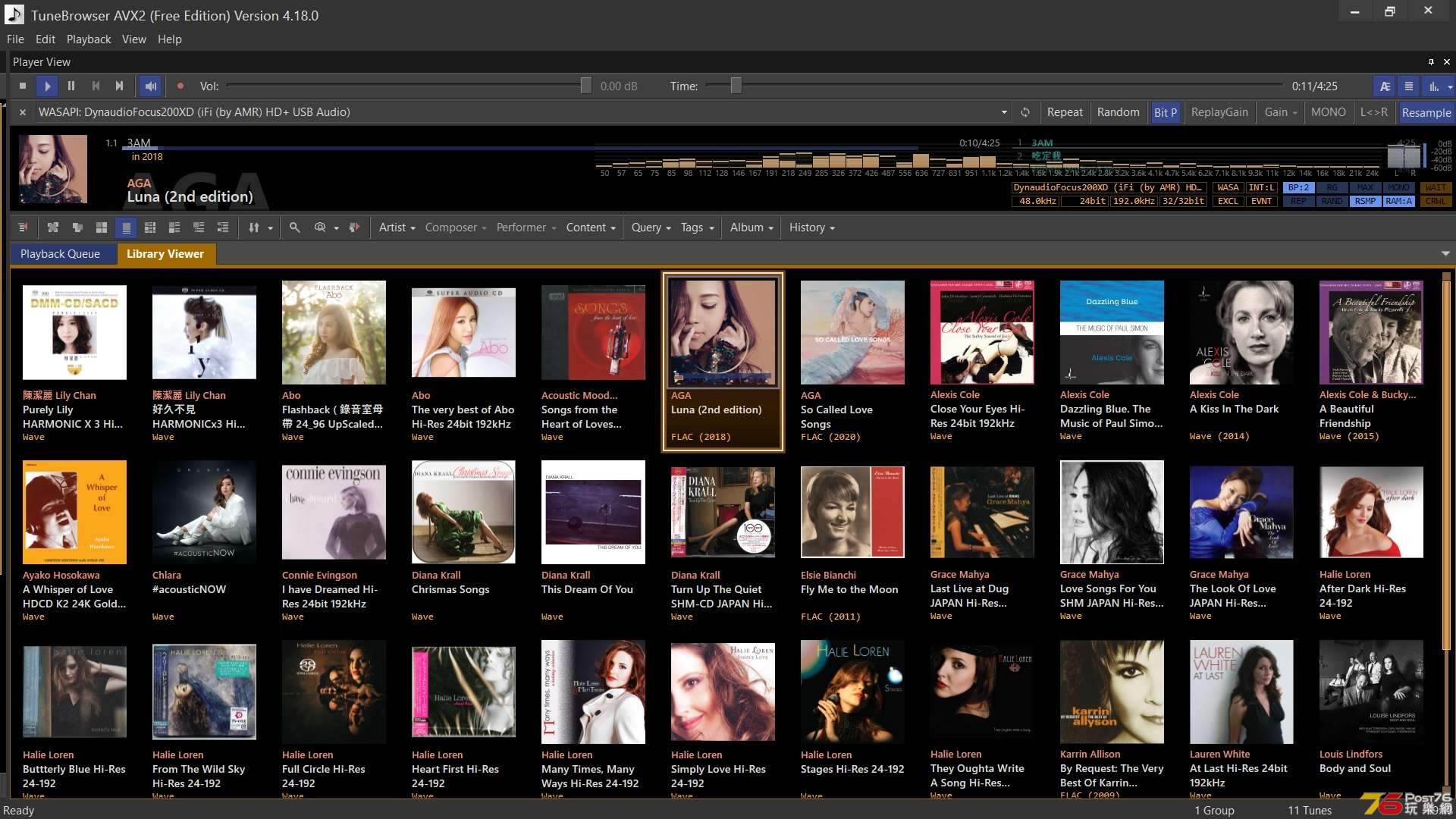Click the search magnifier icon
This screenshot has width=1456, height=819.
[x=294, y=227]
